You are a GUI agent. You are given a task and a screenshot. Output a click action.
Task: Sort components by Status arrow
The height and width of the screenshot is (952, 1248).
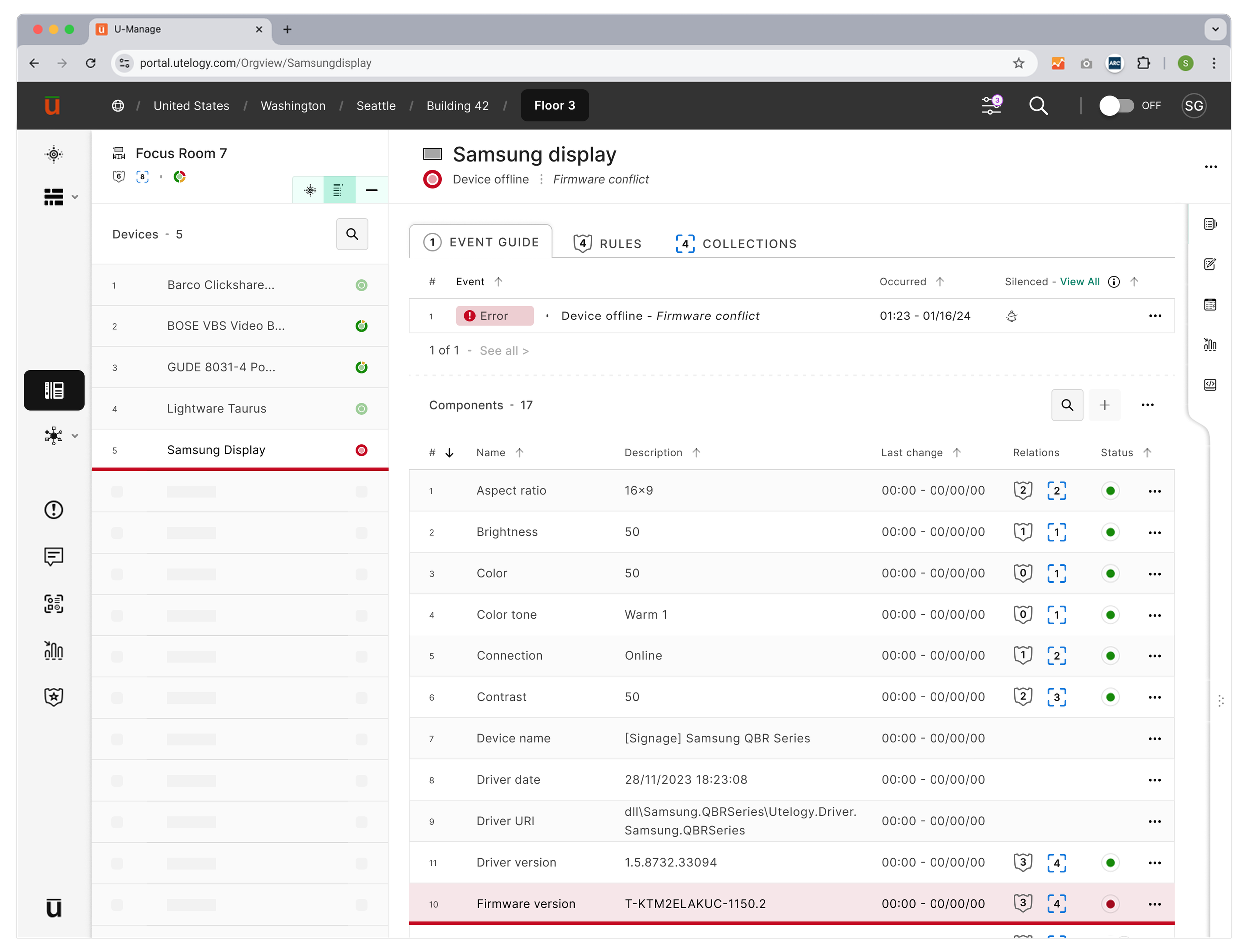[1147, 453]
